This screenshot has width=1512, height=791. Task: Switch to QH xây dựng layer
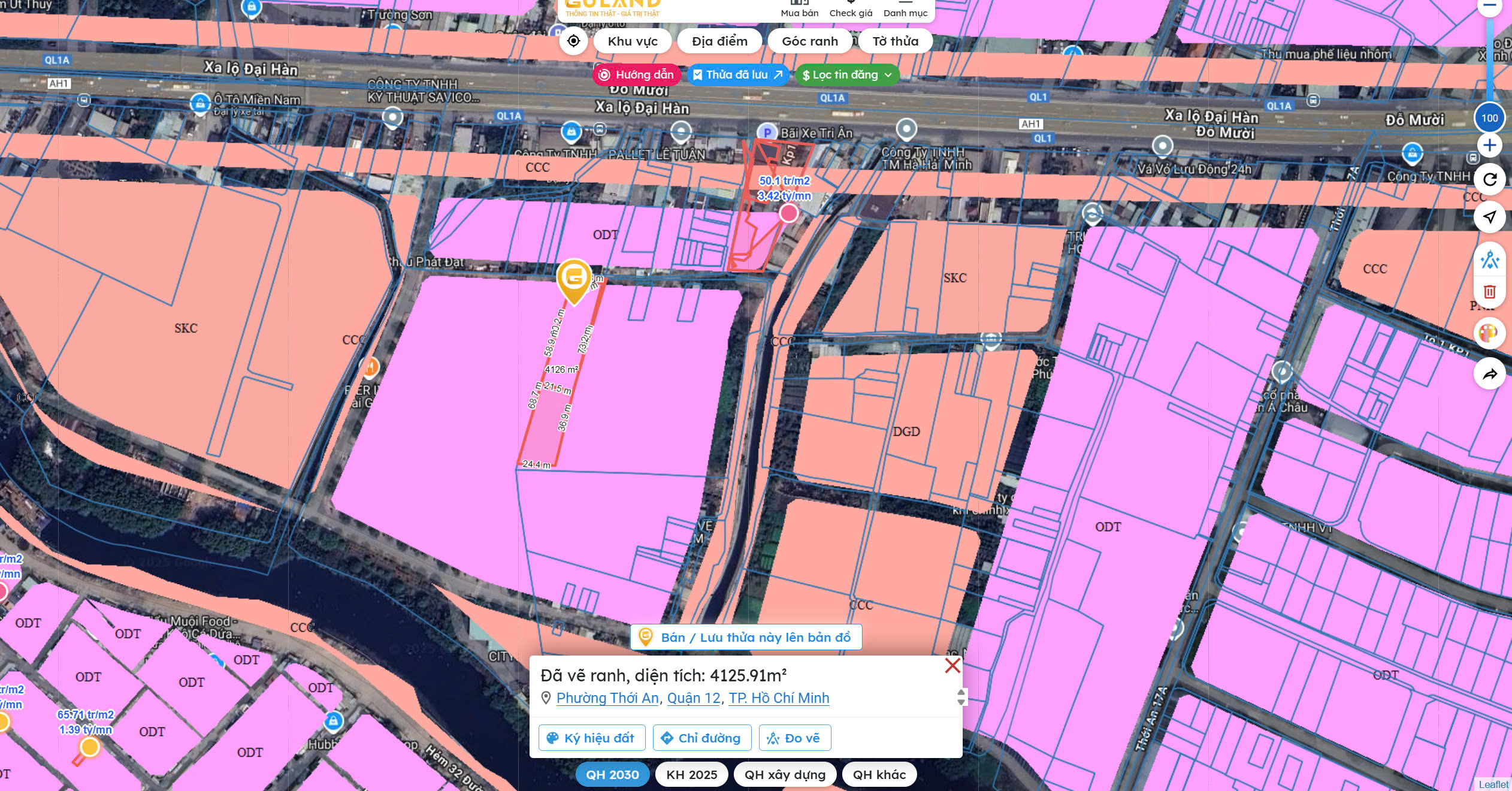784,774
